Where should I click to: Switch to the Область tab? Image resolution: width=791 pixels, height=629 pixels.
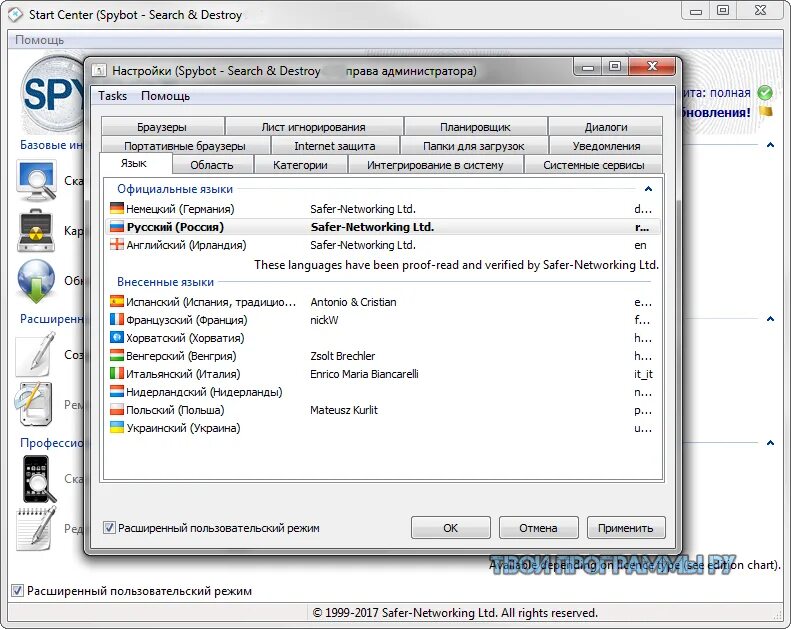[212, 165]
